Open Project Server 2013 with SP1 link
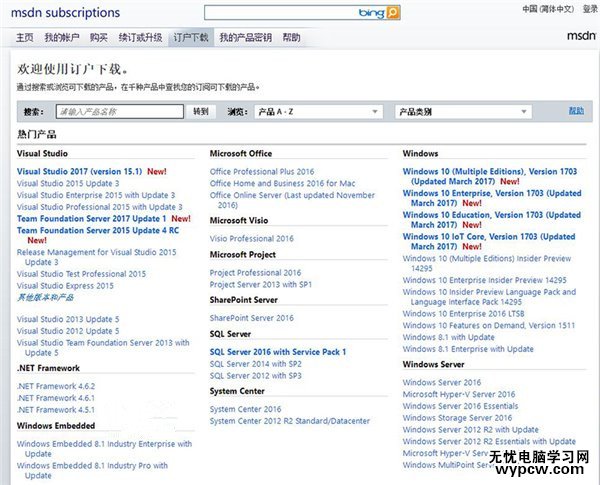Screen dimensions: 600x485 (x=261, y=284)
